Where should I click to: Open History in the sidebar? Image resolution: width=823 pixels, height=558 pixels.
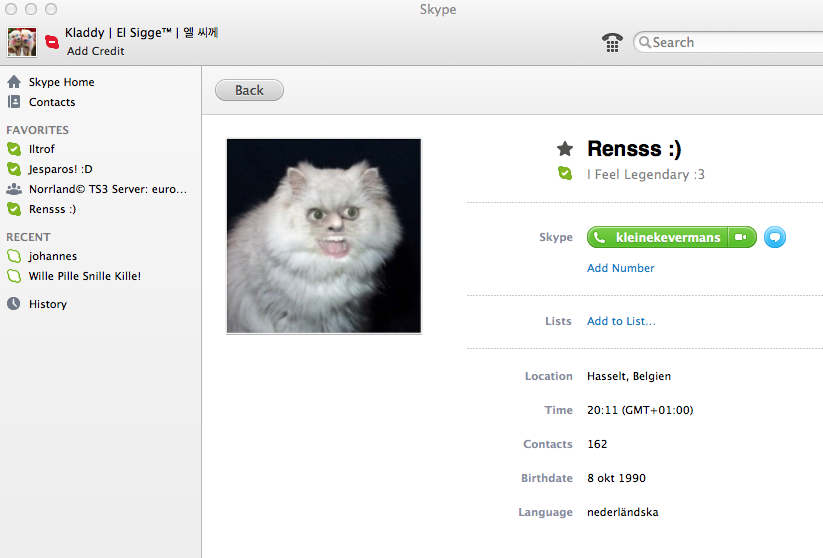tap(48, 304)
